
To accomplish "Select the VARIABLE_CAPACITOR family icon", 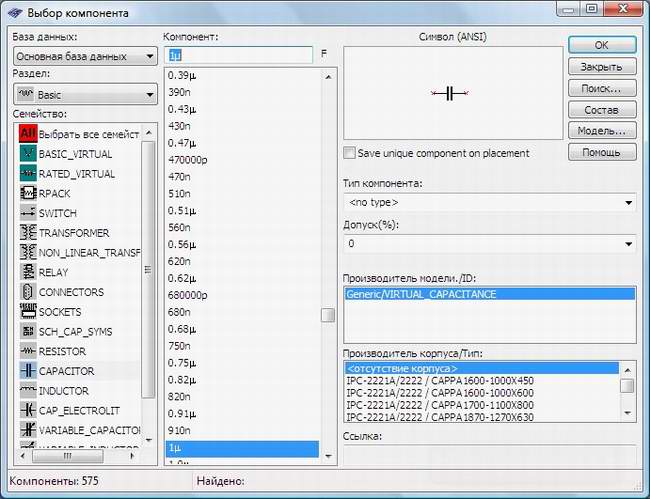I will 28,430.
